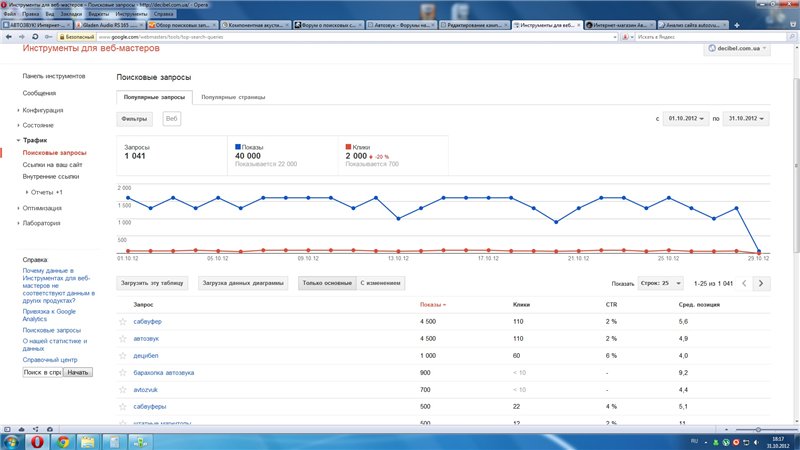The width and height of the screenshot is (800, 450).
Task: Click the Загрузить эту таблицу button
Action: click(x=153, y=283)
